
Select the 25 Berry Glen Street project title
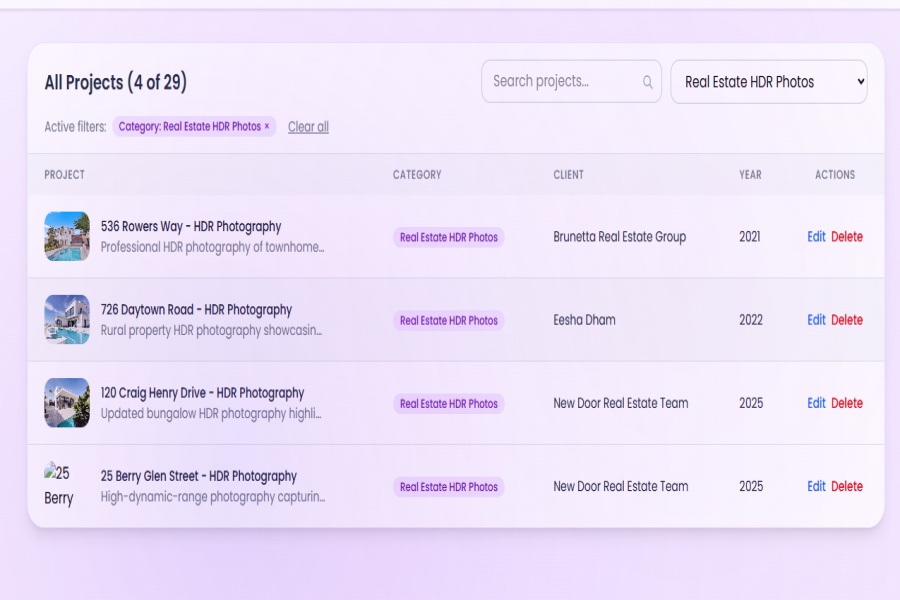pos(198,476)
